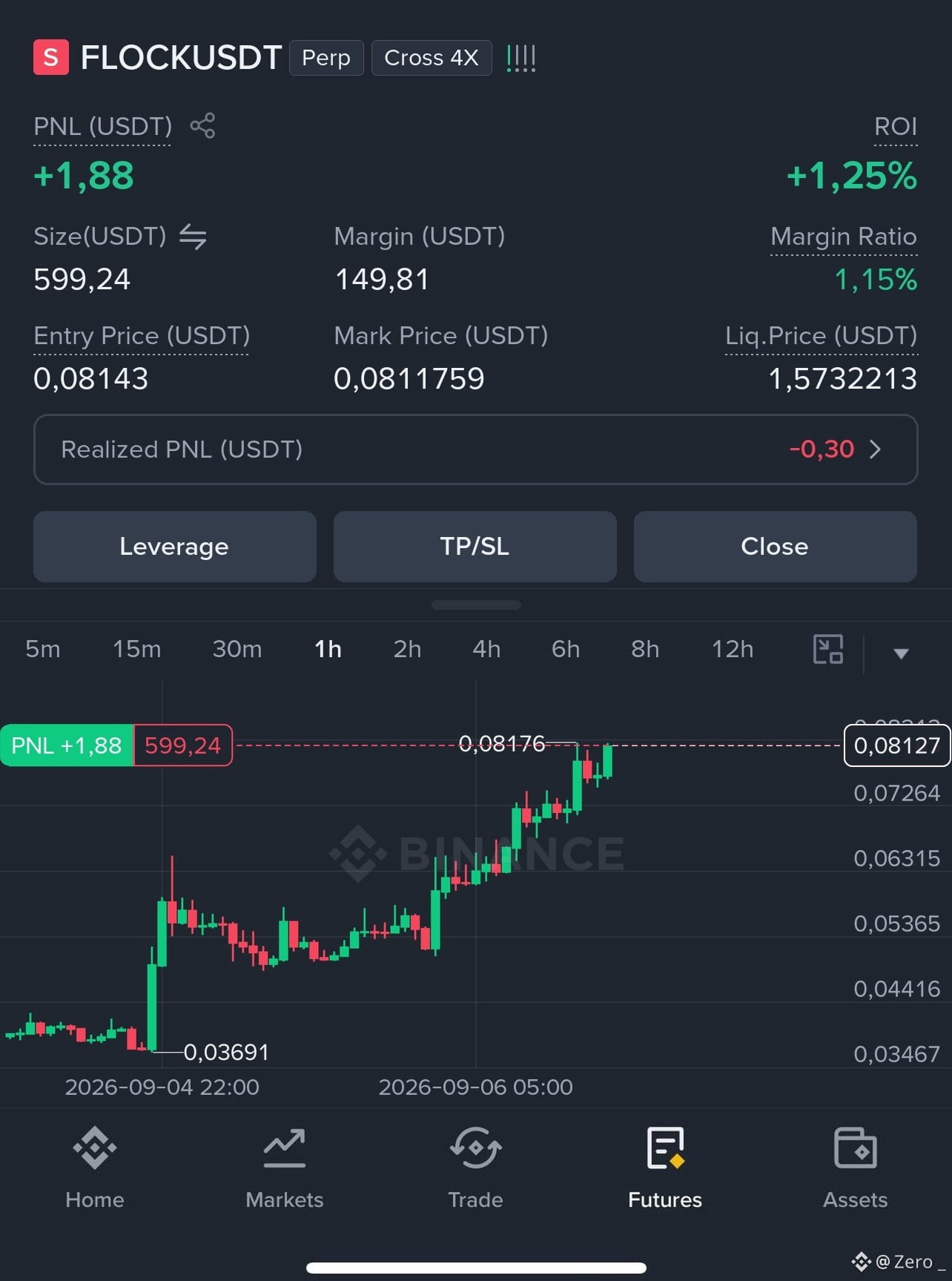This screenshot has width=952, height=1281.
Task: Go to the Home tab icon
Action: pos(95,1147)
